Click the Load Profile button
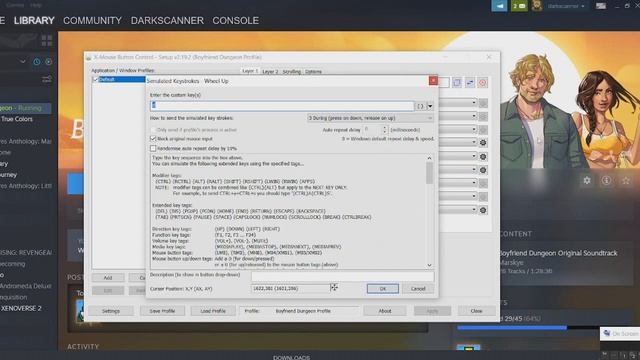This screenshot has width=640, height=360. (213, 311)
